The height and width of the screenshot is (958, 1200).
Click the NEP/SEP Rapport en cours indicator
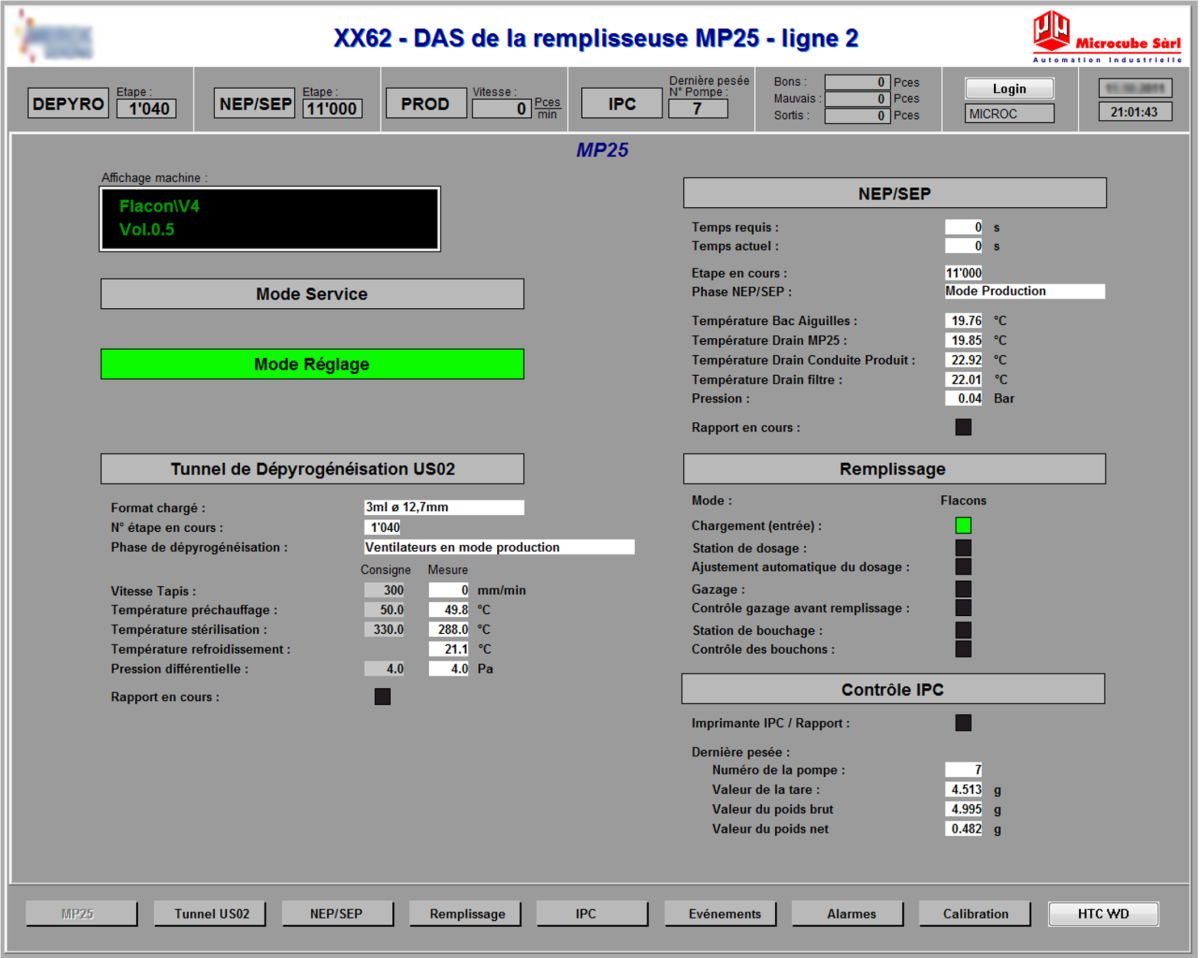click(963, 428)
